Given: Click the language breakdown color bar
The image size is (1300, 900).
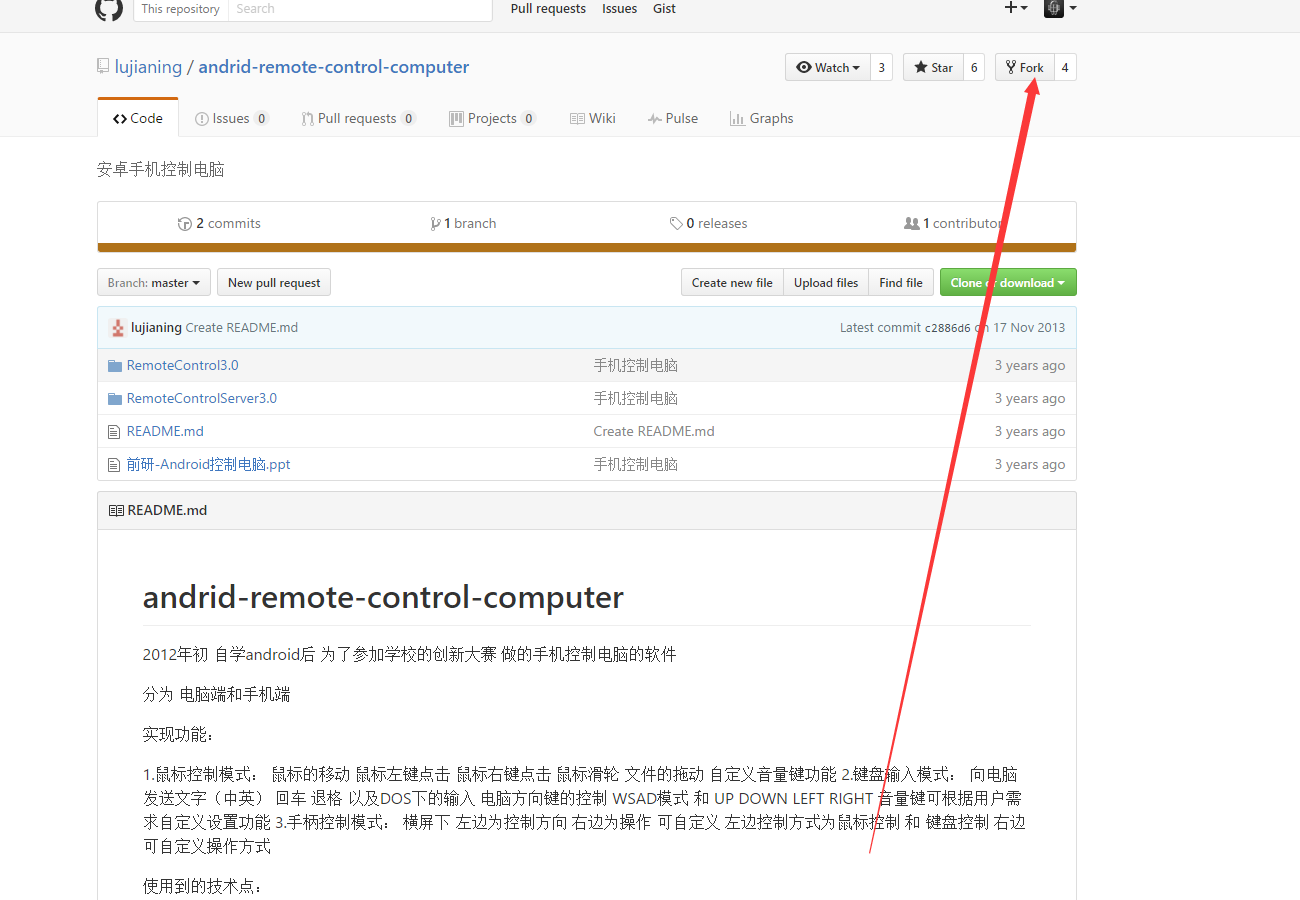Looking at the screenshot, I should [587, 247].
